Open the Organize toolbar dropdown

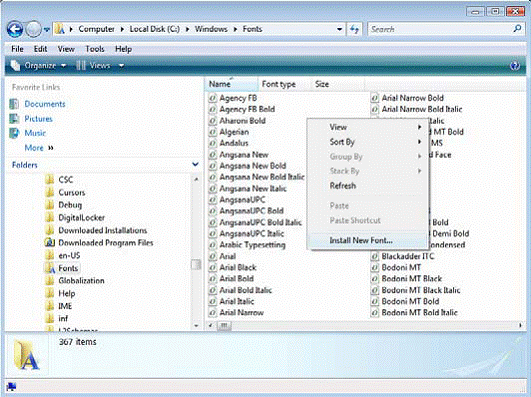(x=38, y=65)
